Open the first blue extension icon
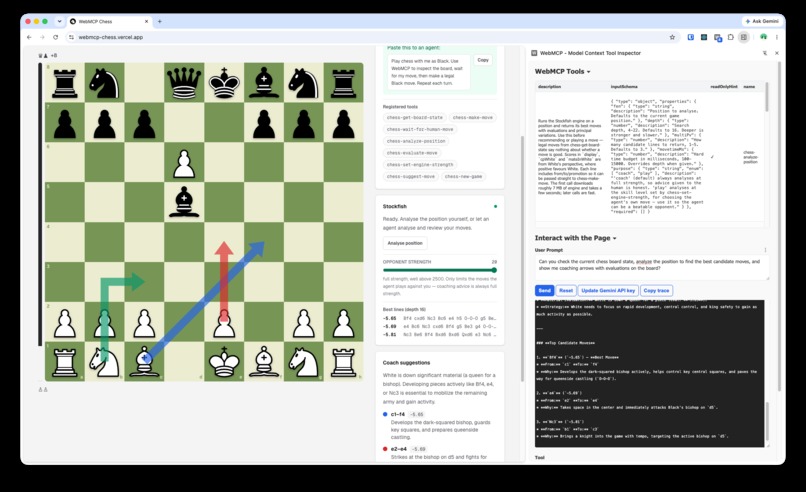806x492 pixels. (690, 37)
